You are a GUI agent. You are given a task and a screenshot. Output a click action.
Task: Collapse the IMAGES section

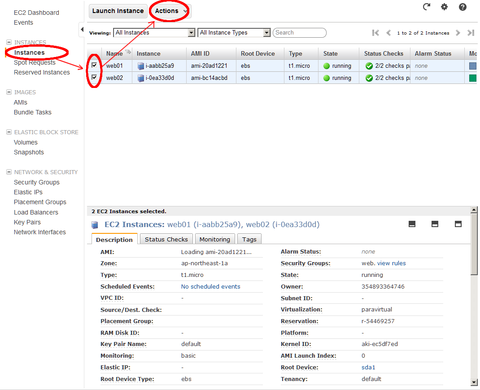click(9, 92)
